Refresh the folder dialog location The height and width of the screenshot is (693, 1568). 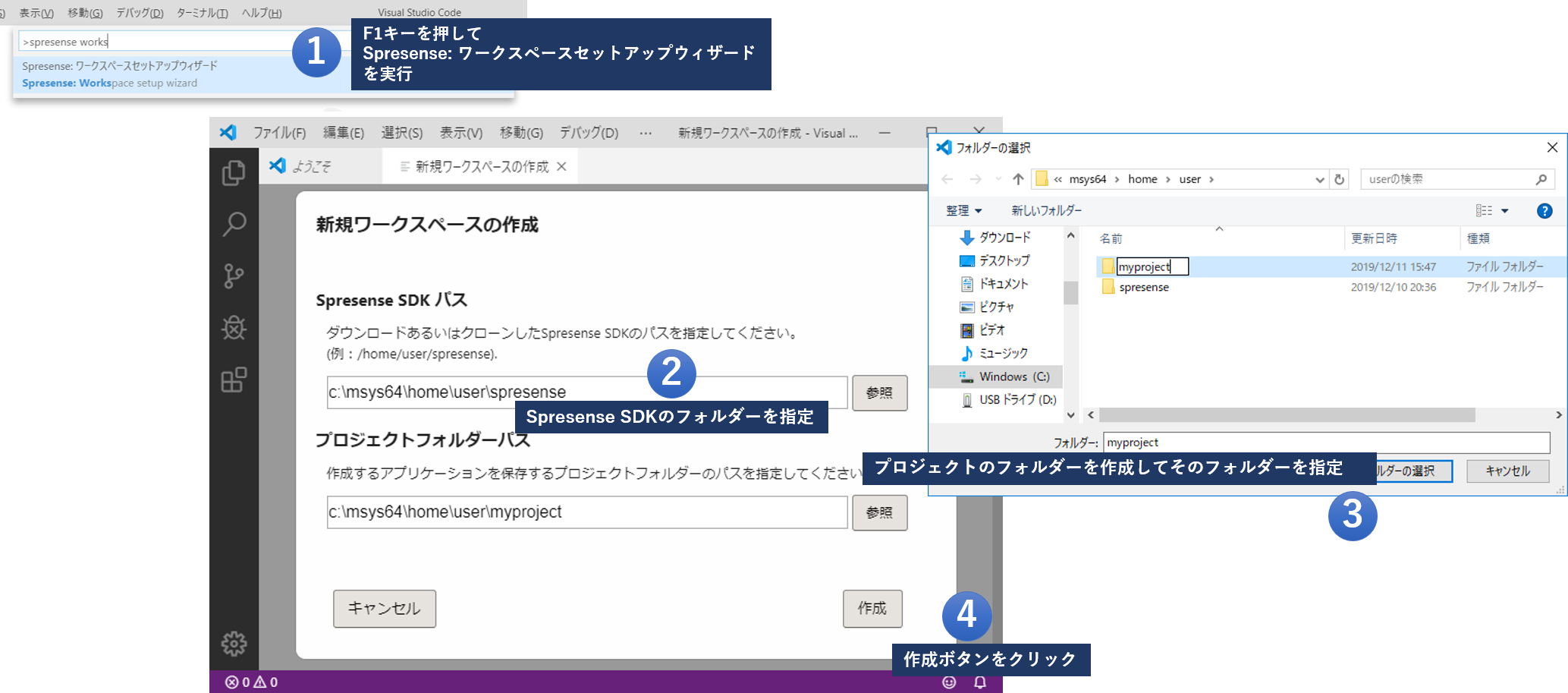point(1340,179)
